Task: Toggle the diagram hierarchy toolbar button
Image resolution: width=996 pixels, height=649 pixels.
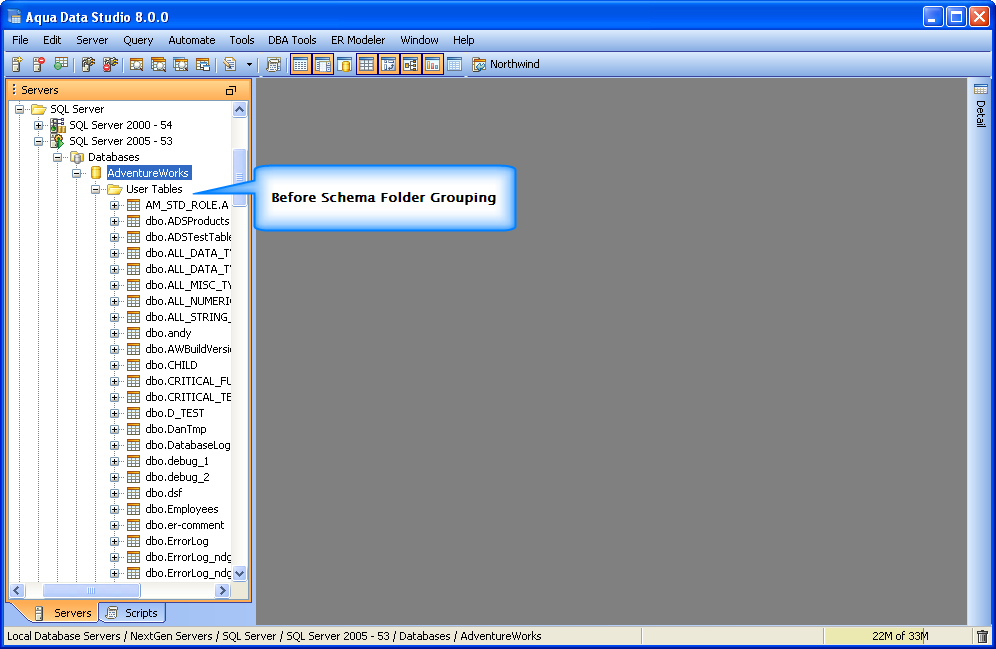Action: [410, 64]
